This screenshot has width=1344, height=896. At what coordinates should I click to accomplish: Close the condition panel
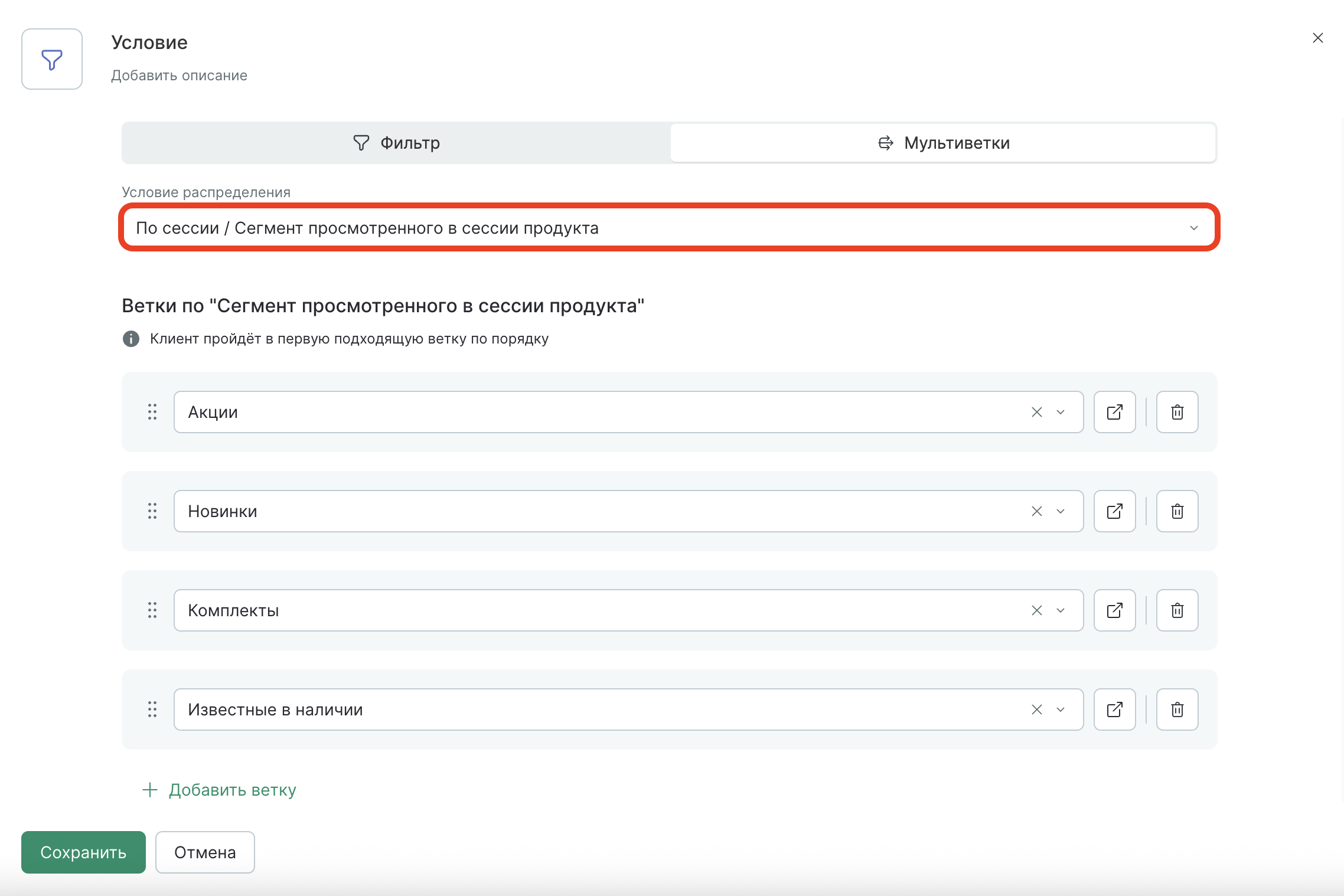(1317, 38)
